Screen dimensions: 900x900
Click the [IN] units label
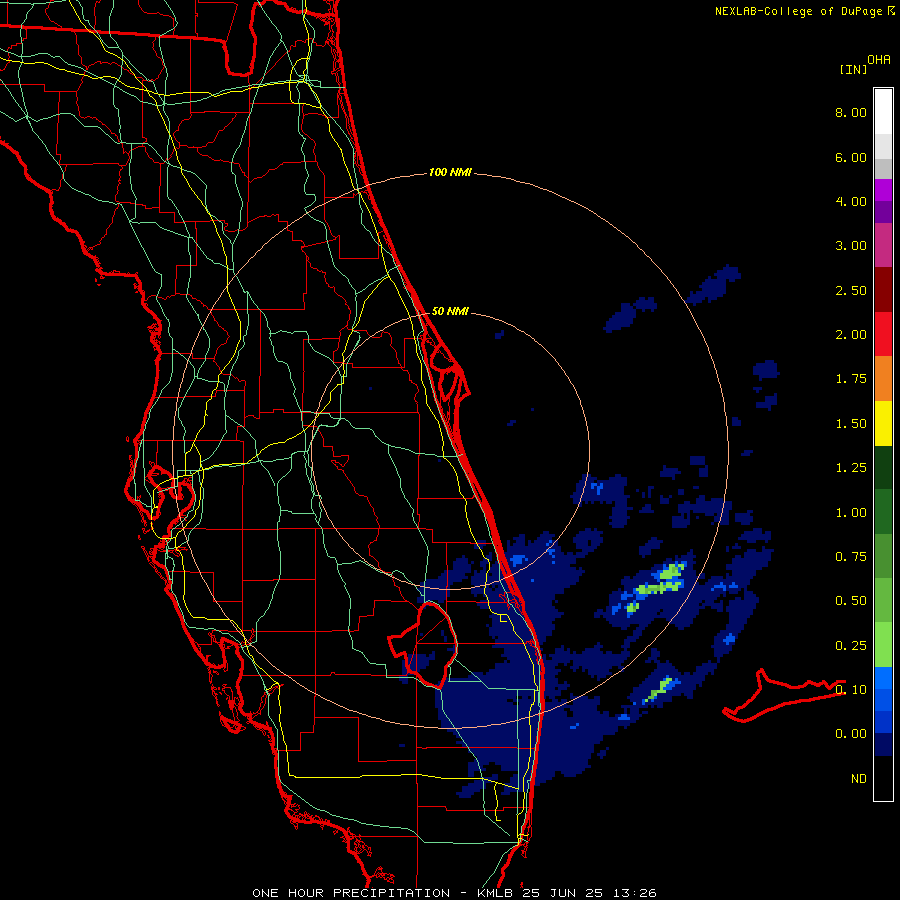[853, 69]
